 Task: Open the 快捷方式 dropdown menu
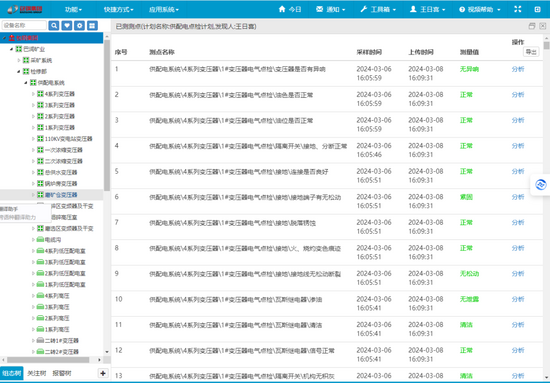[118, 9]
